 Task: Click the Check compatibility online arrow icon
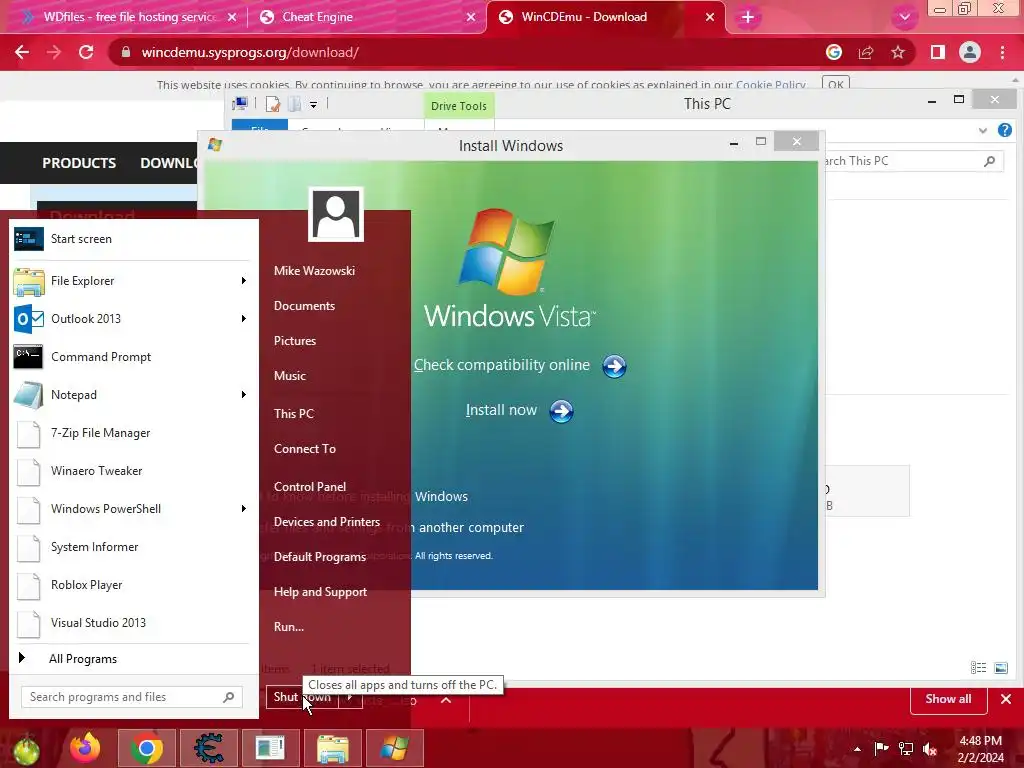tap(614, 366)
